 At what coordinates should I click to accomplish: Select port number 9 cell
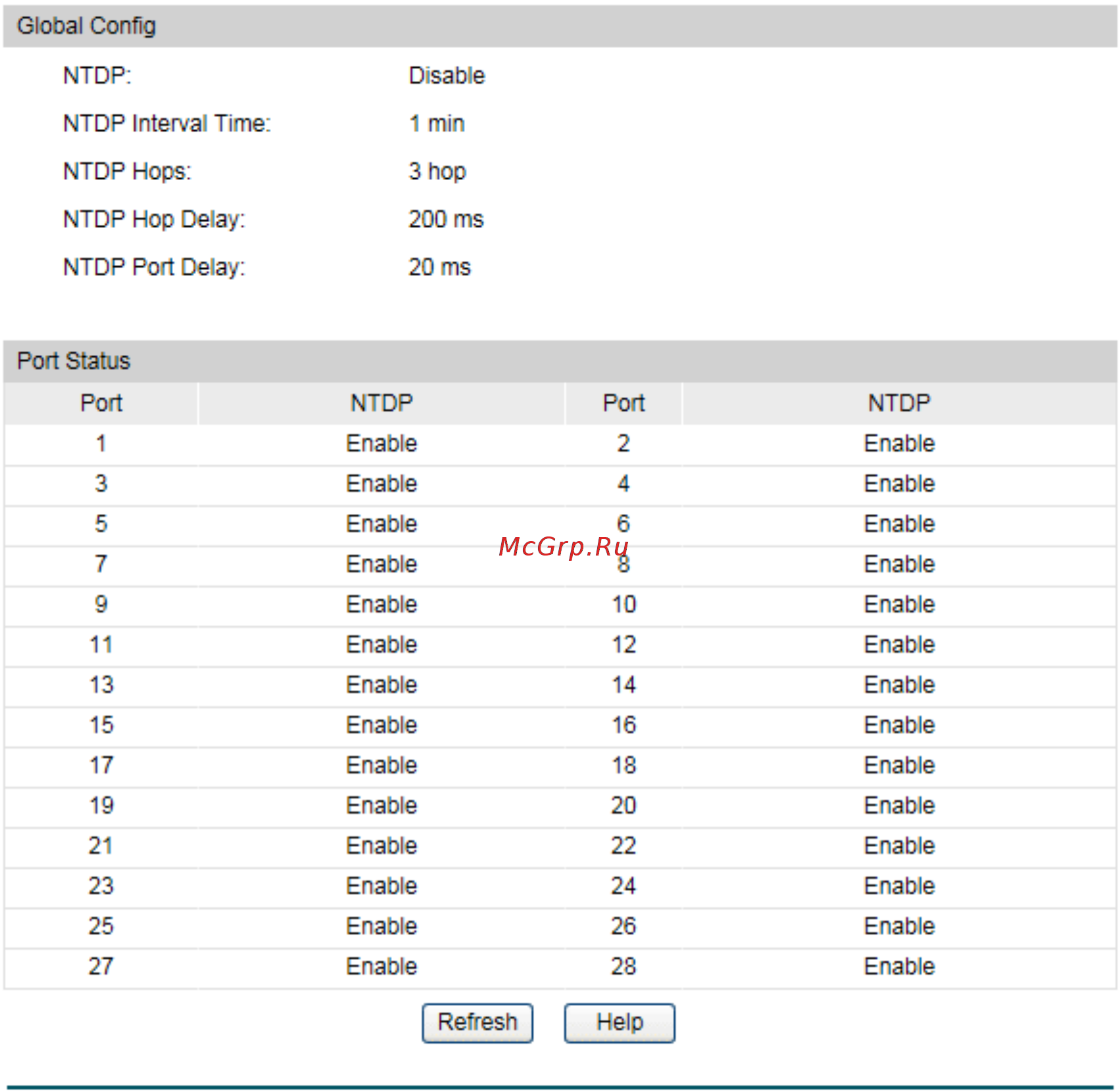[x=101, y=605]
